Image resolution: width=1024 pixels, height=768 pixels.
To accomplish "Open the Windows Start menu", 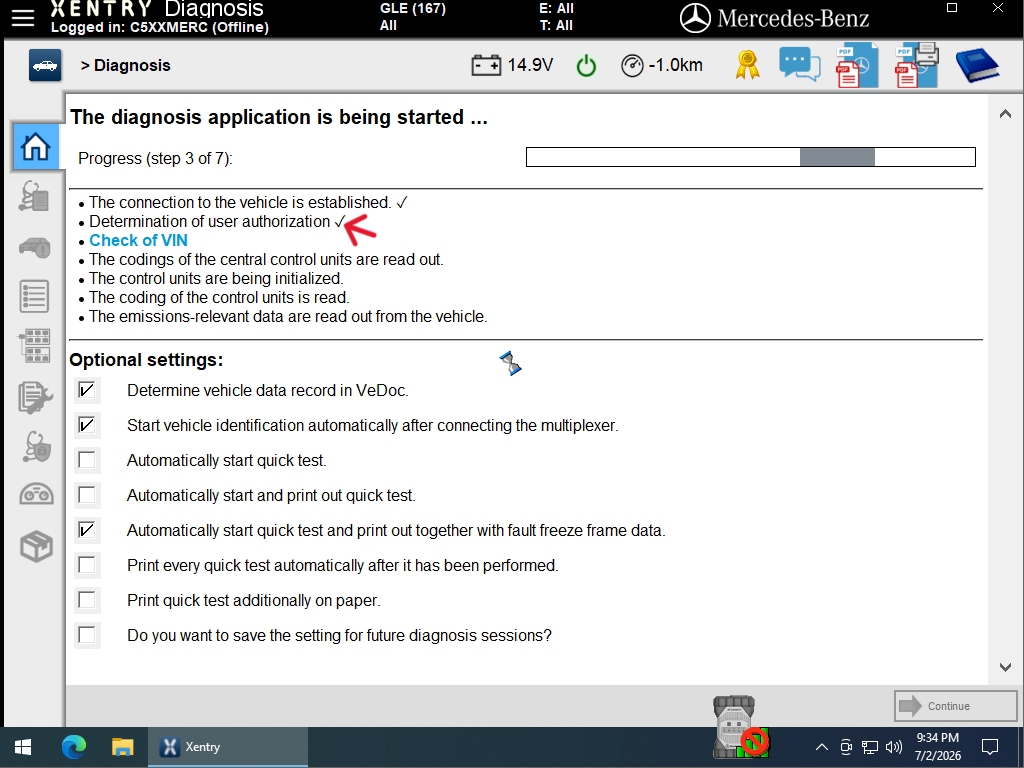I will 23,747.
